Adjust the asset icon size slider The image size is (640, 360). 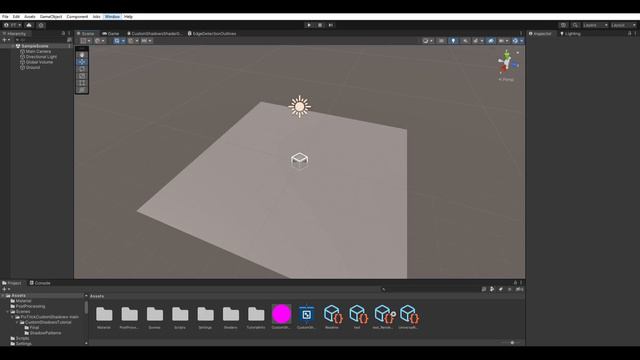tap(512, 343)
